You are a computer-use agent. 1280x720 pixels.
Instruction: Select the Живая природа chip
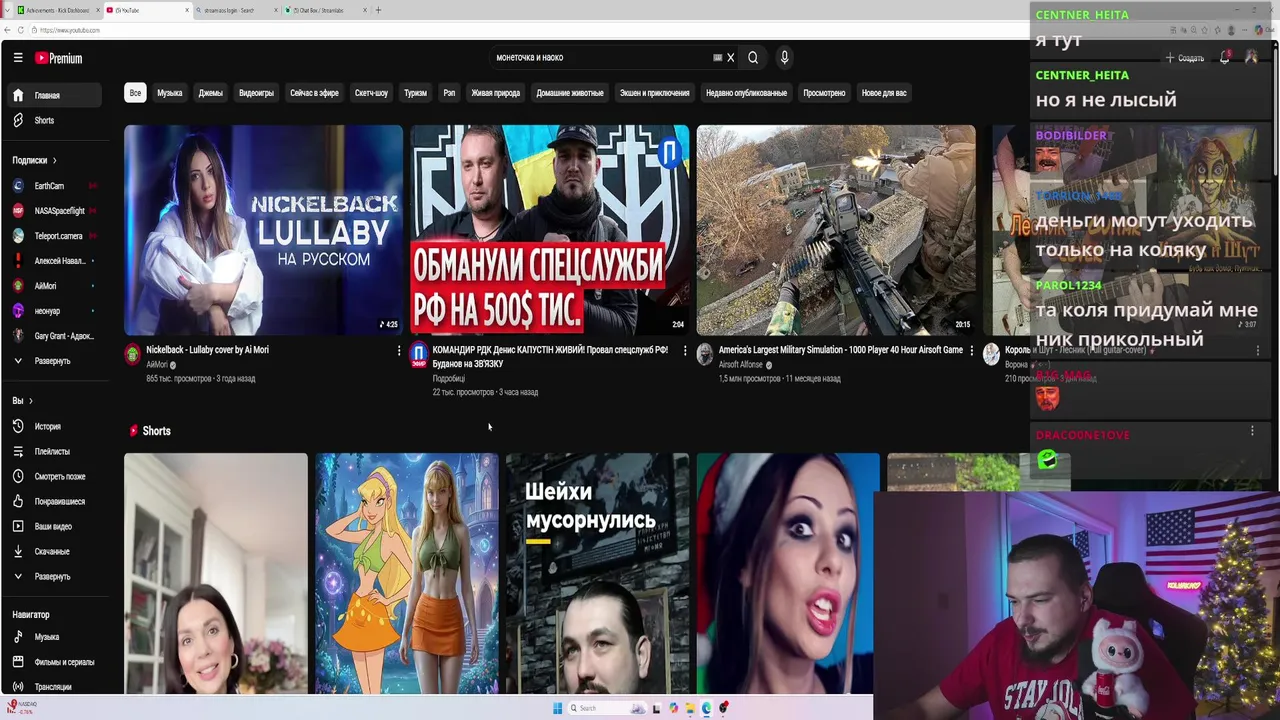496,93
